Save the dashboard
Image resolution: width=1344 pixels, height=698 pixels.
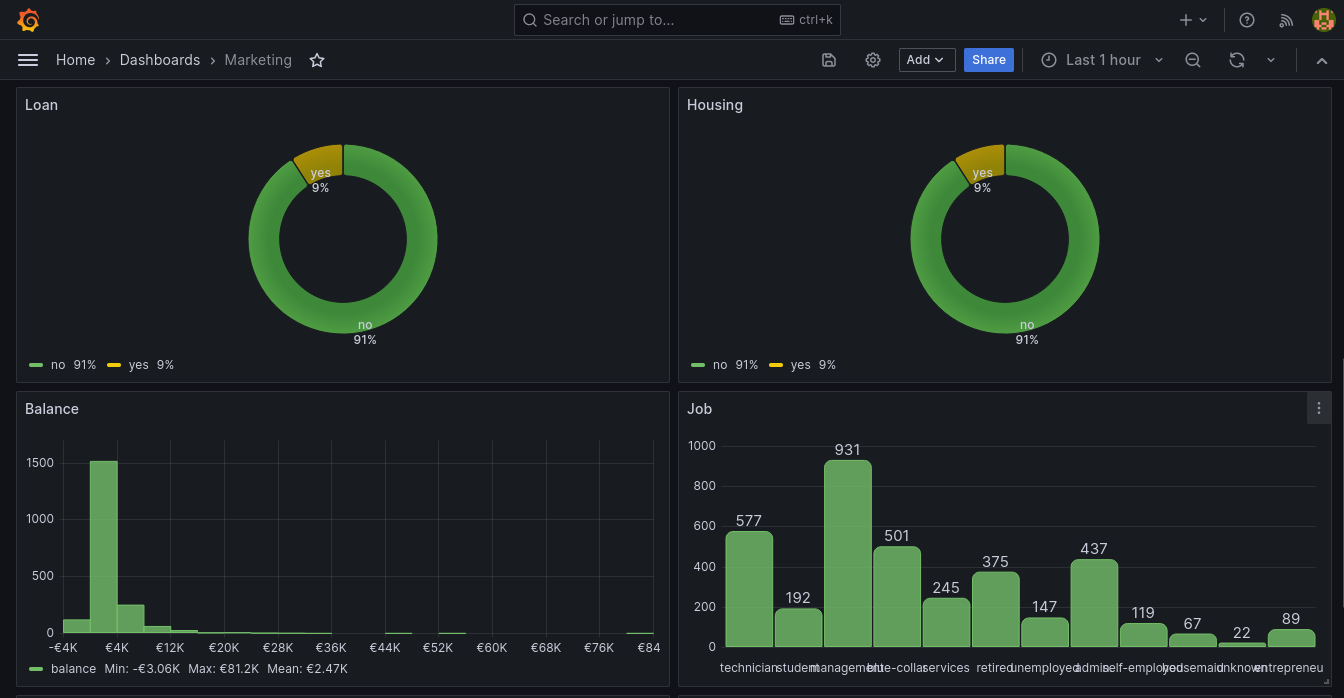point(828,60)
